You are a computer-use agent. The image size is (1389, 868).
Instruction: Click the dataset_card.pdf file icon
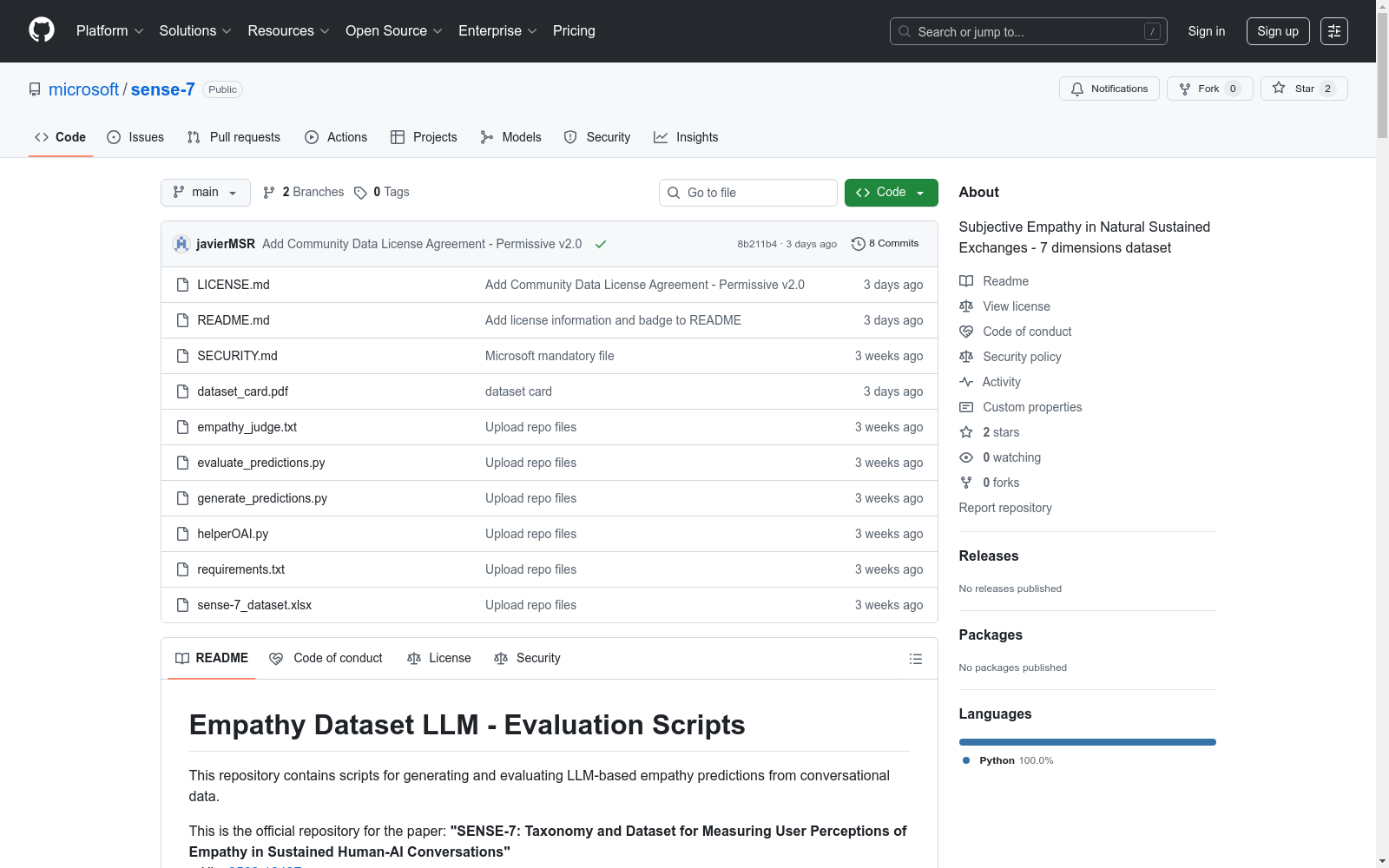click(182, 391)
